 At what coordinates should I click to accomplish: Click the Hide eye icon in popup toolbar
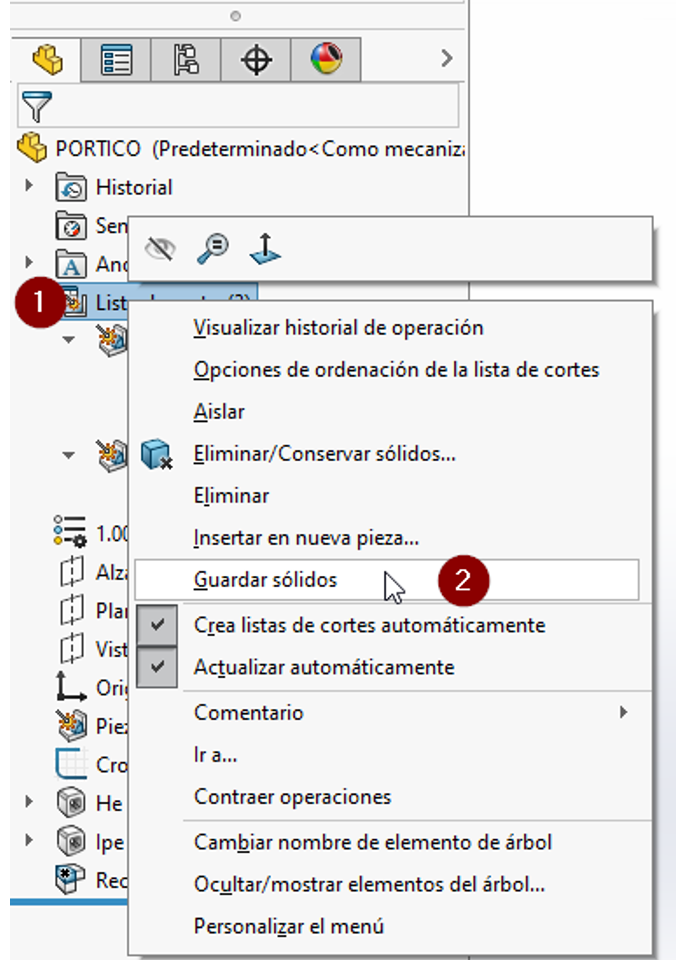160,249
